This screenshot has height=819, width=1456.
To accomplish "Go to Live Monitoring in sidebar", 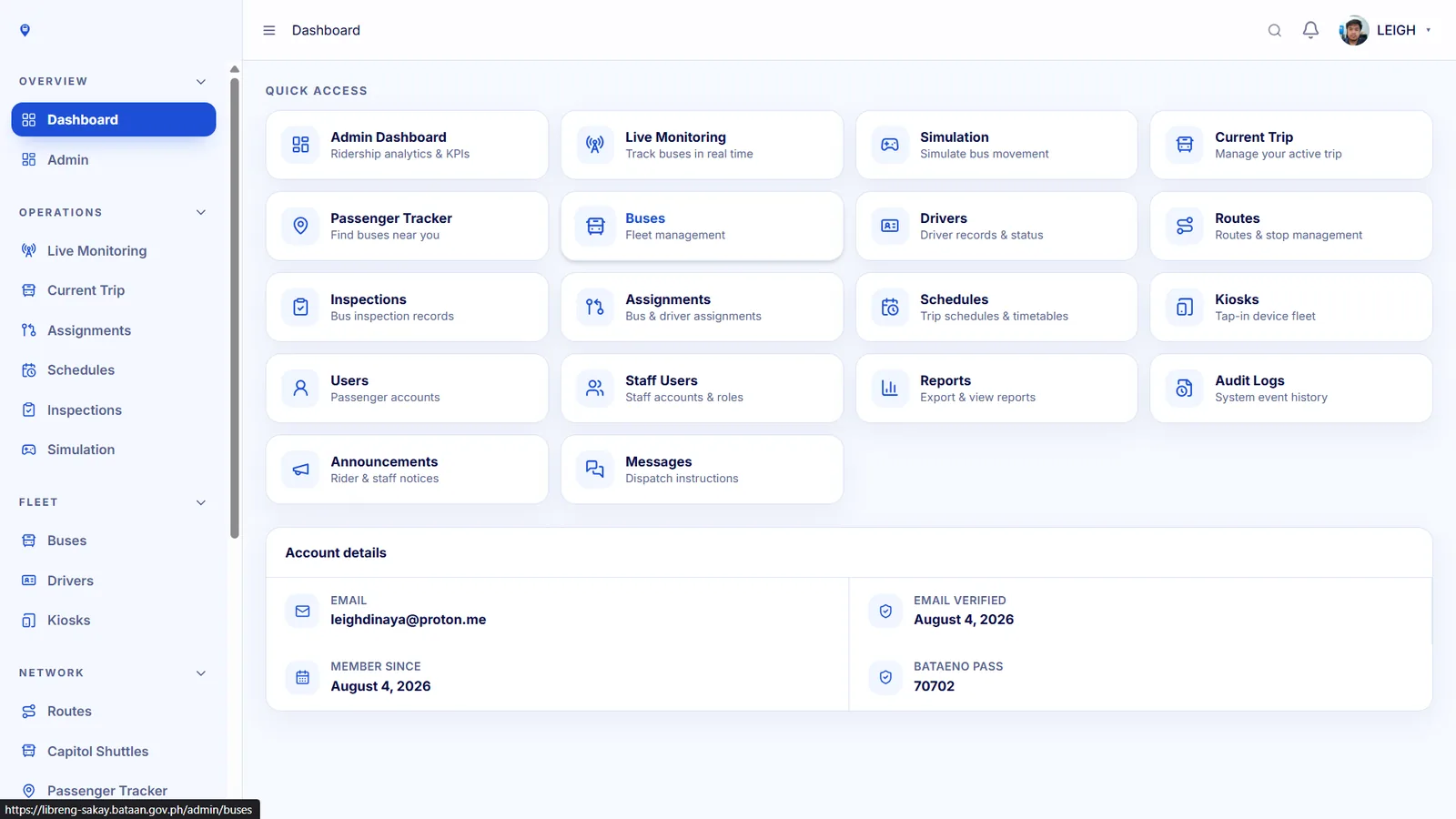I will pyautogui.click(x=114, y=250).
